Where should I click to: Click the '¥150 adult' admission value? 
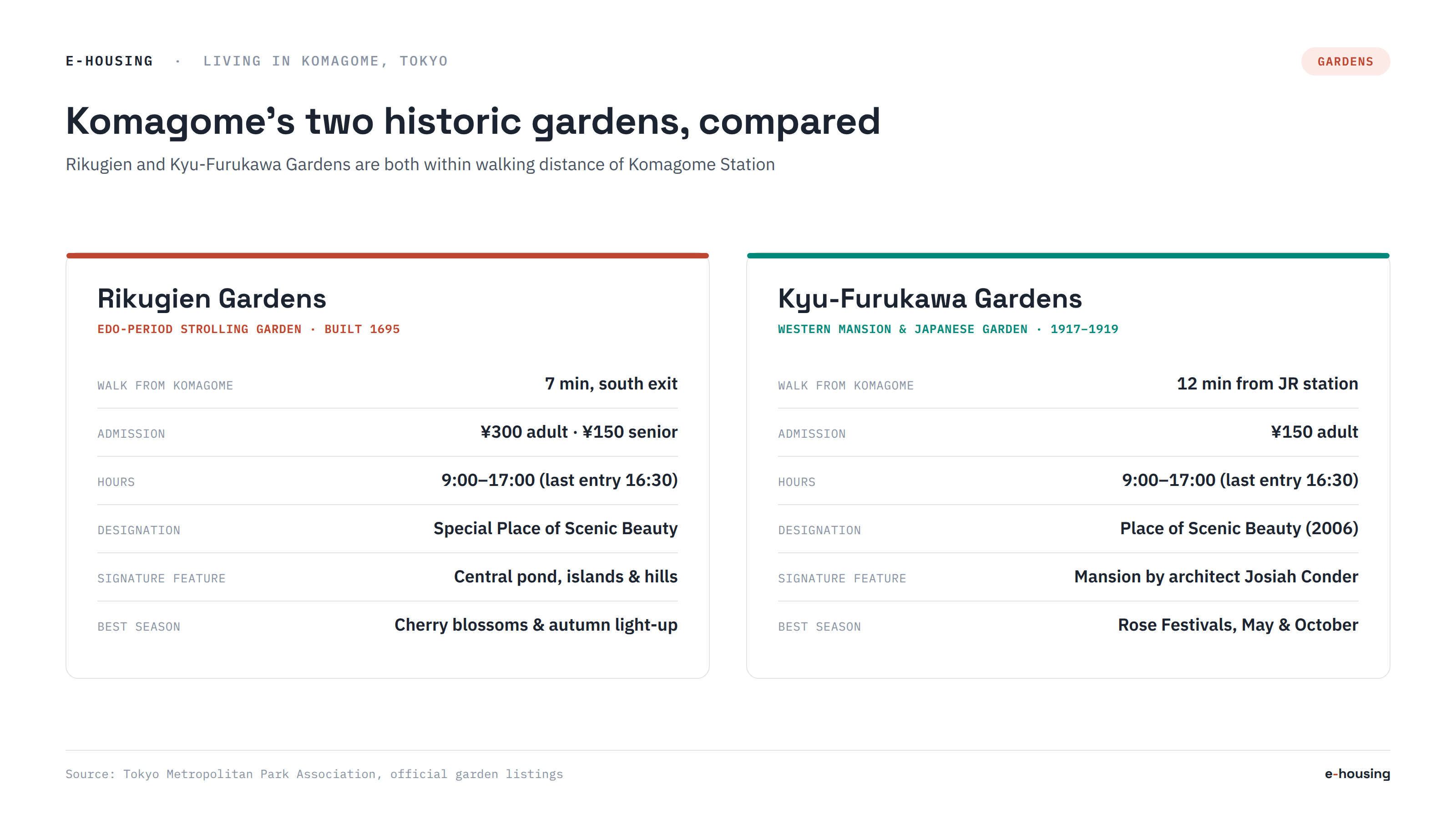click(1314, 432)
